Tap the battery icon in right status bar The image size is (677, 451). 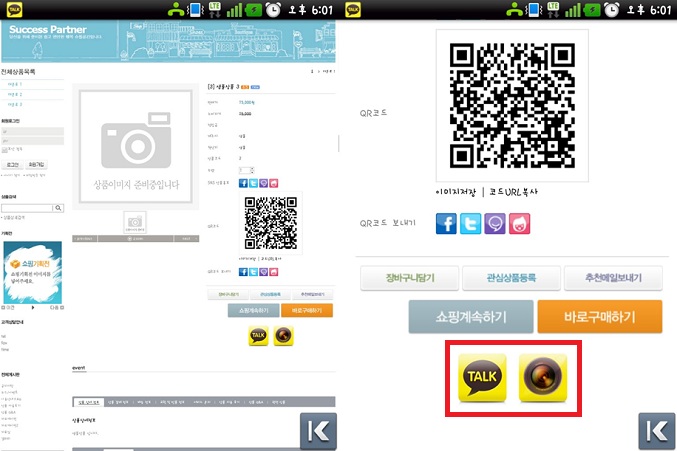592,9
